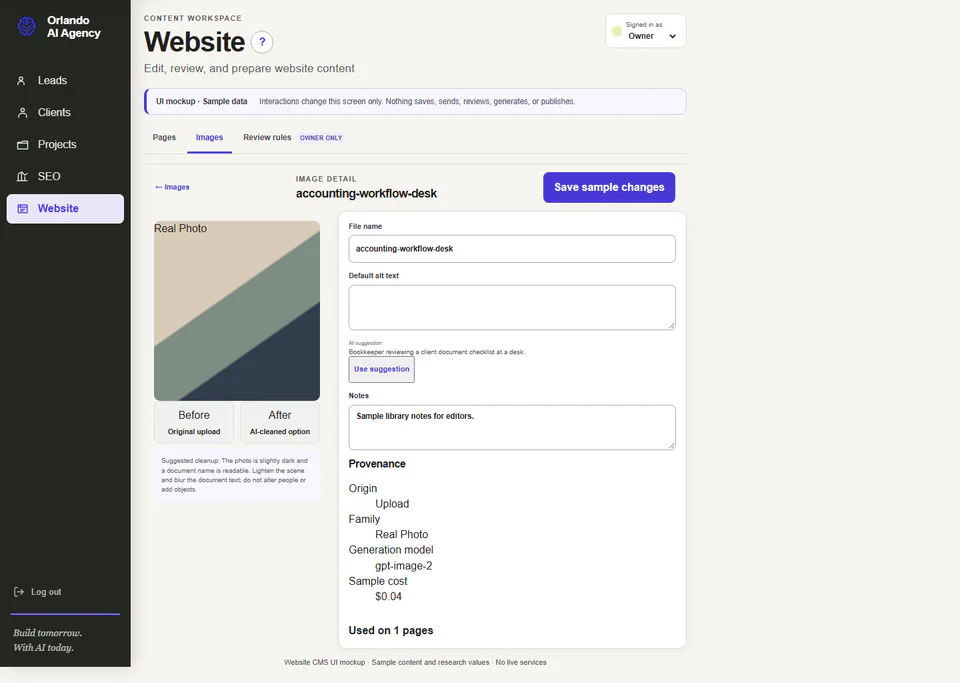The image size is (960, 683).
Task: Click the Projects folder icon in sidebar
Action: click(23, 145)
